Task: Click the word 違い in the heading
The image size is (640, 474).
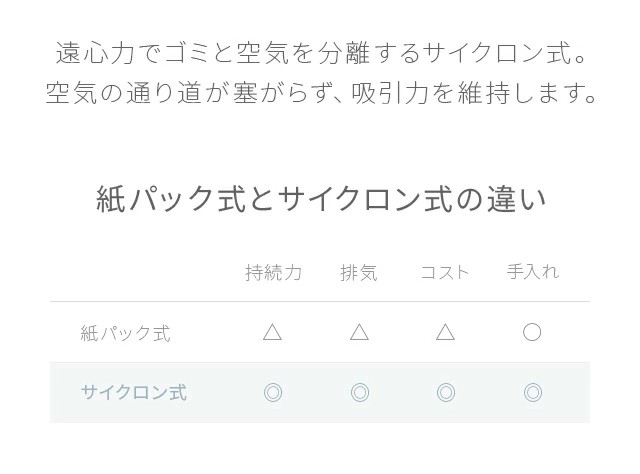Action: click(x=516, y=199)
